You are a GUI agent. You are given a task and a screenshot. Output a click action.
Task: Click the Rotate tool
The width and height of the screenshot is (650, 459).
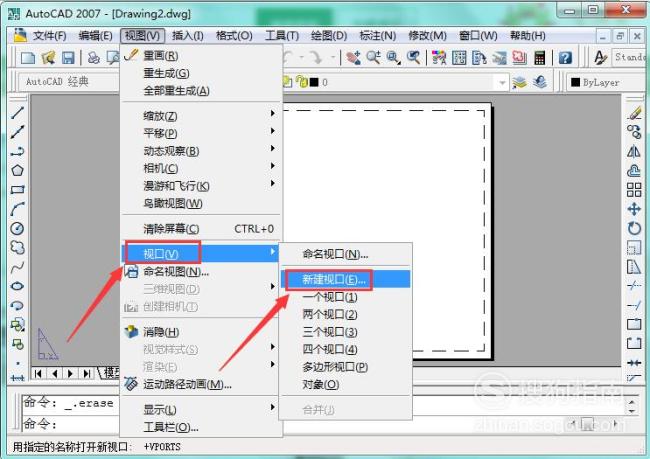click(x=634, y=228)
